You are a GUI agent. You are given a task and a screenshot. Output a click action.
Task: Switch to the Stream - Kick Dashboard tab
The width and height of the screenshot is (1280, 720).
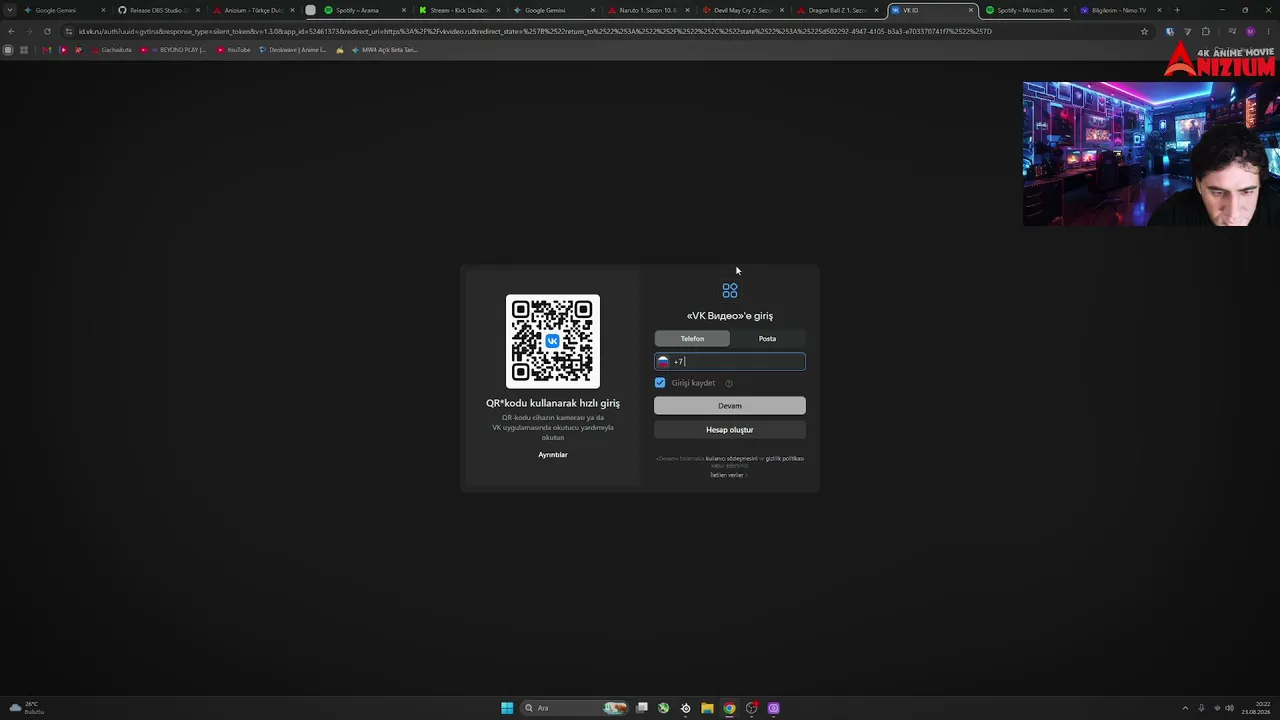point(459,10)
